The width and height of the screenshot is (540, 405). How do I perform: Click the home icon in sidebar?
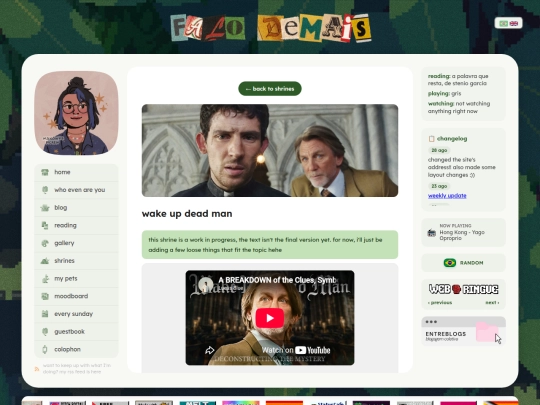(45, 172)
